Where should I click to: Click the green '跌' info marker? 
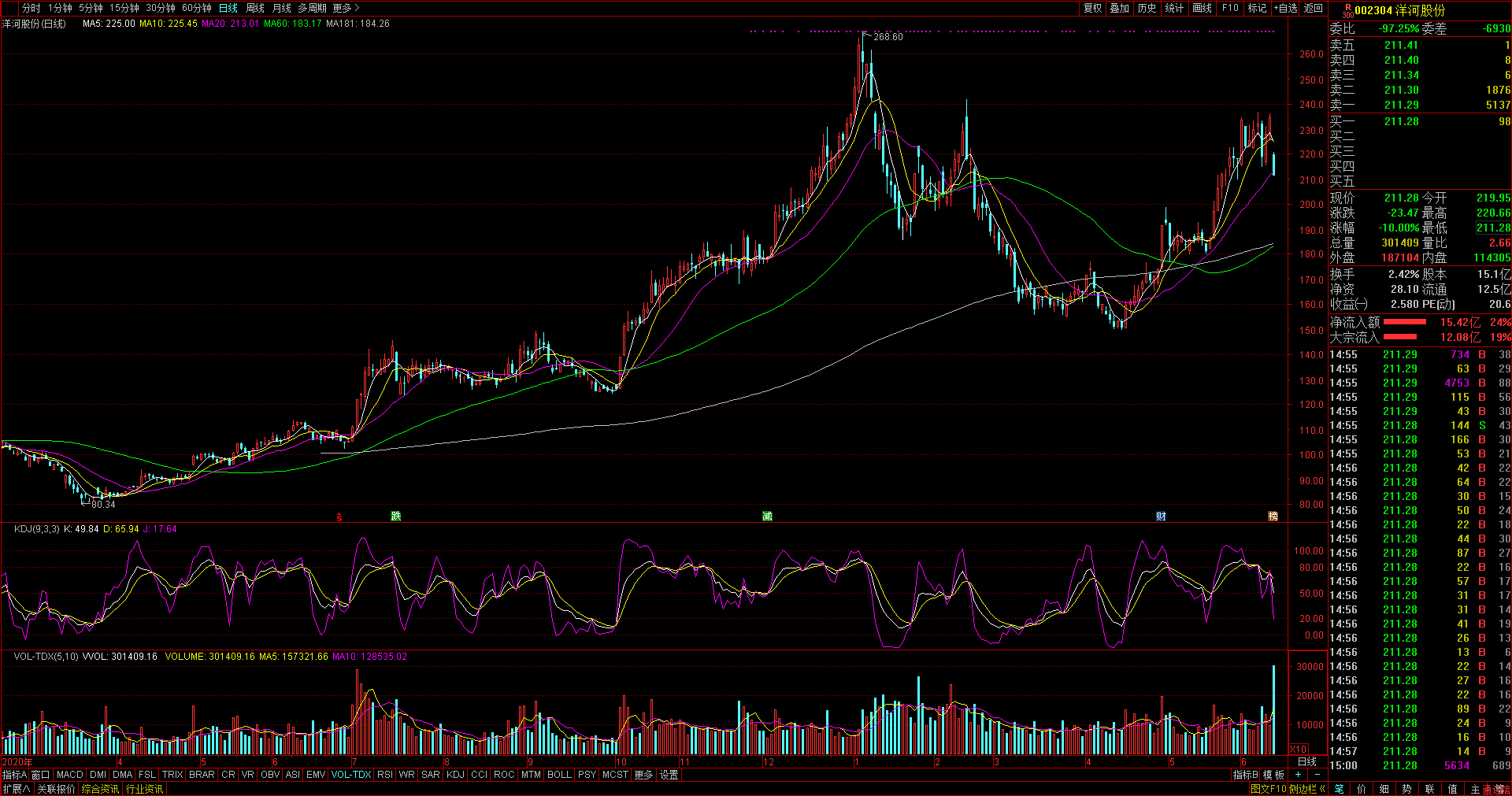coord(396,516)
